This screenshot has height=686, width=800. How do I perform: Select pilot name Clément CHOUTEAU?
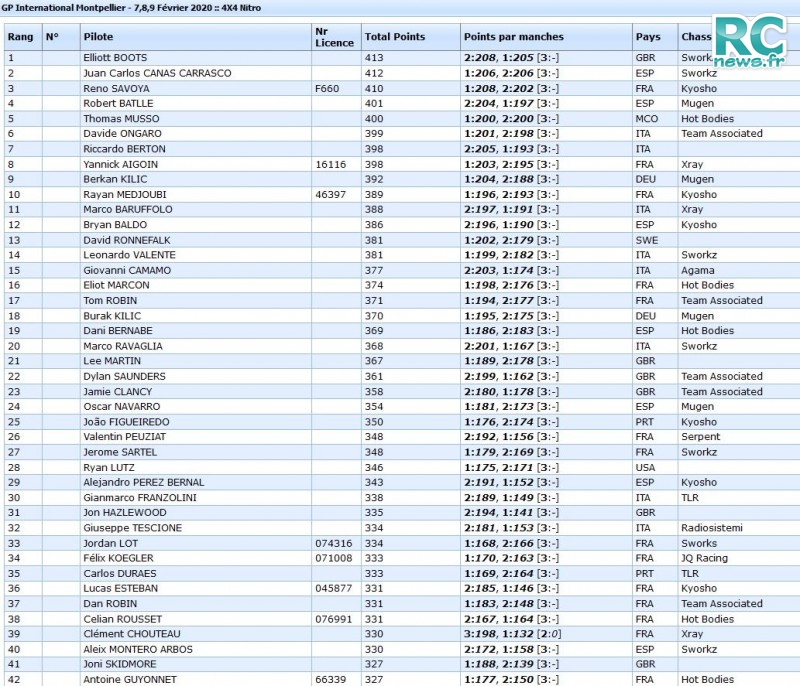tap(132, 633)
